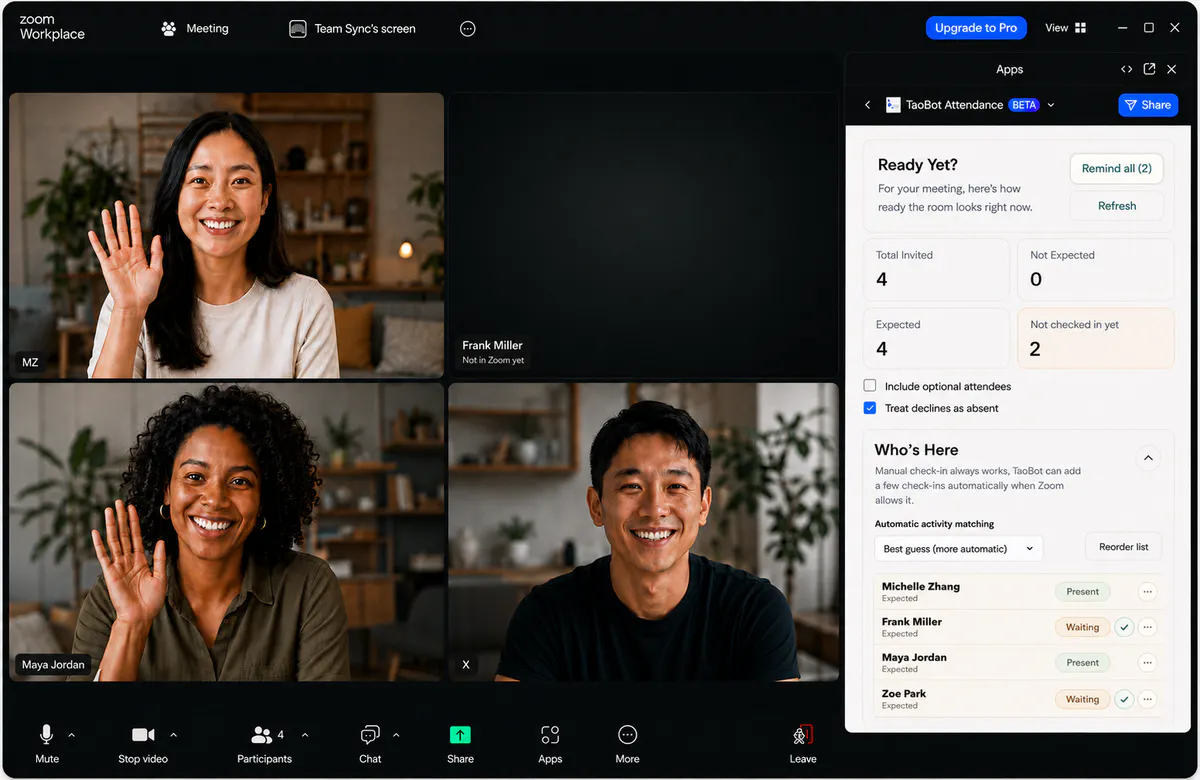
Task: Go back from TaoBot Attendance
Action: click(x=867, y=105)
